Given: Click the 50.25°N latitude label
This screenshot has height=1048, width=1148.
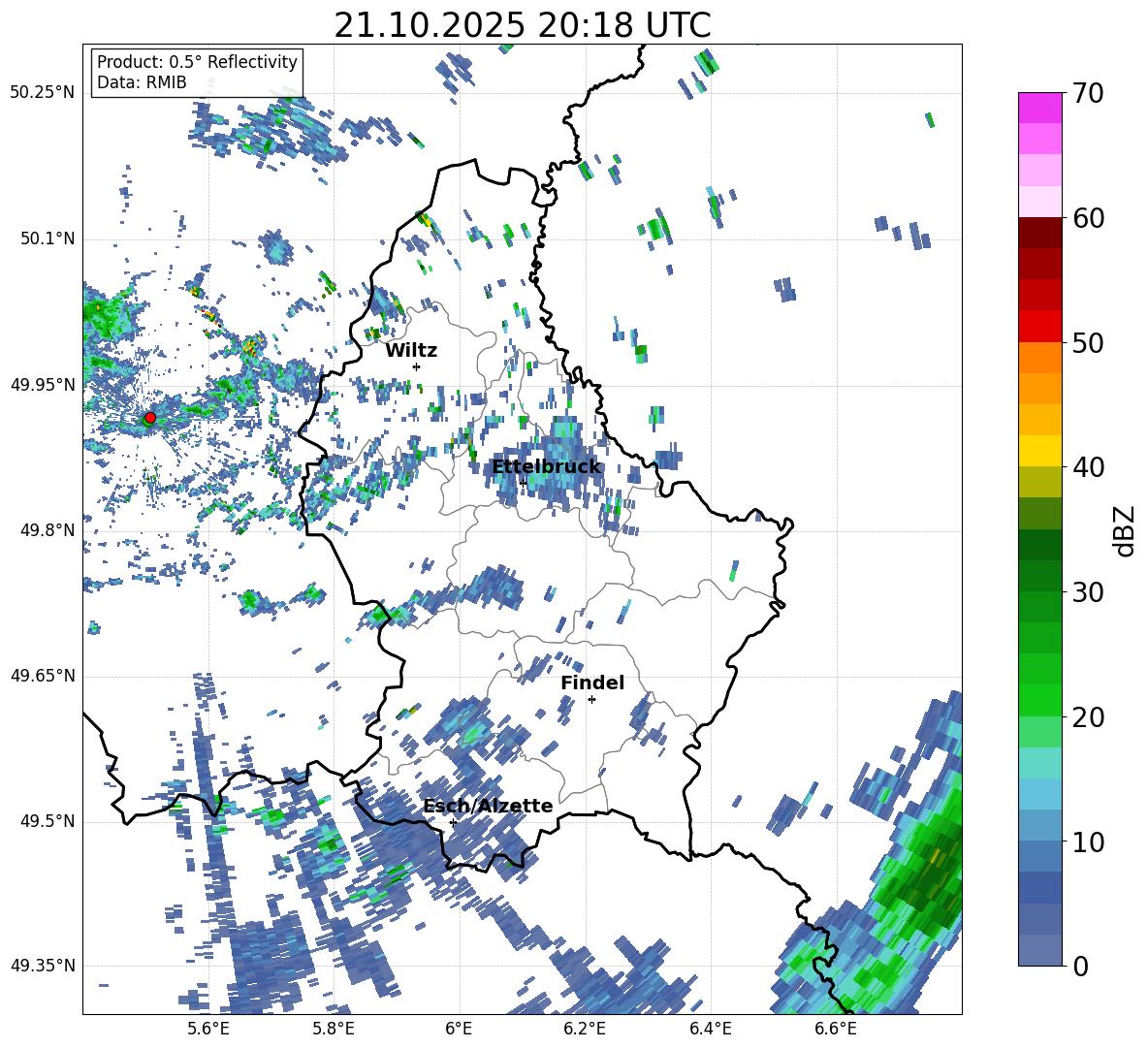Looking at the screenshot, I should pos(43,93).
